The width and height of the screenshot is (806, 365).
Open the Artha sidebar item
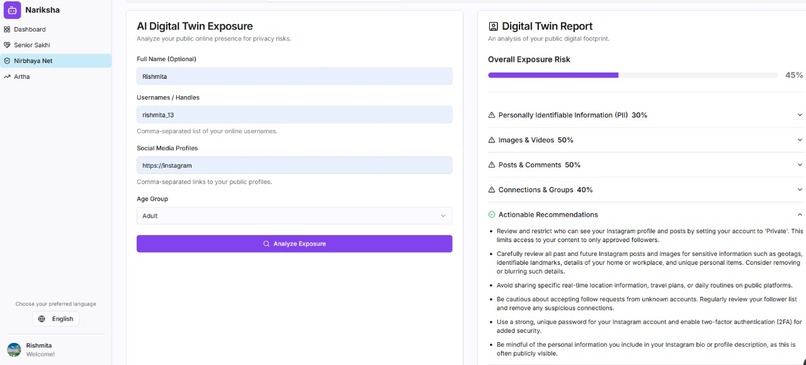[56, 77]
